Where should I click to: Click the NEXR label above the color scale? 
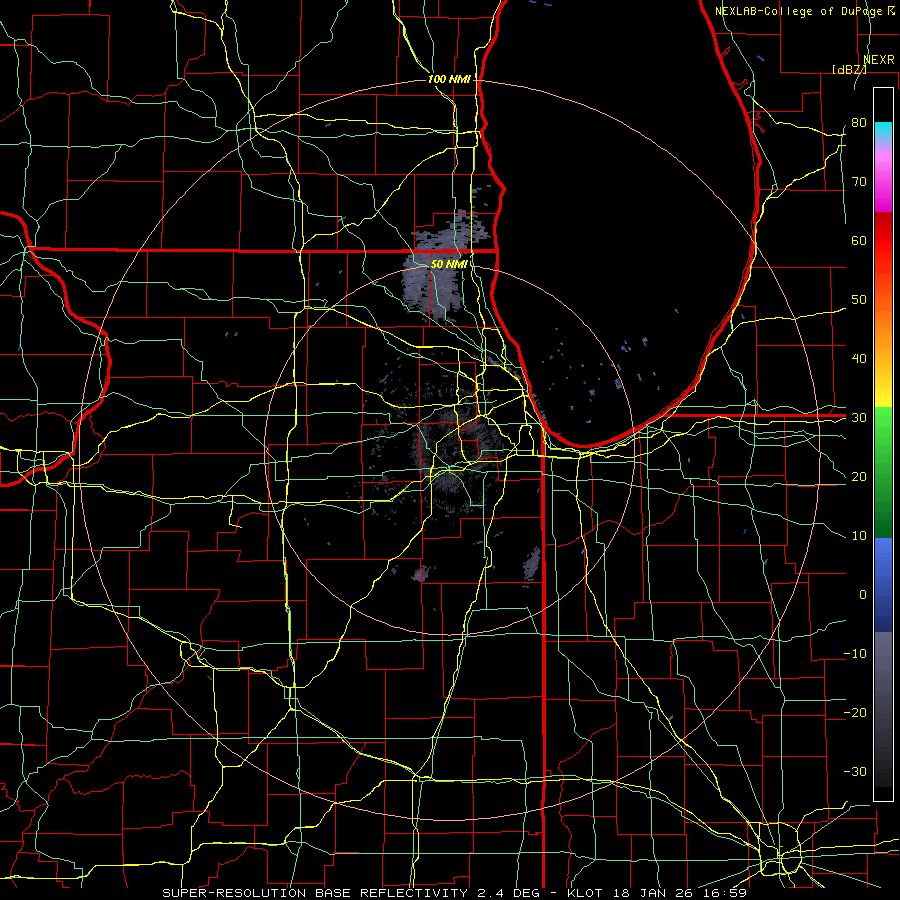tap(878, 60)
